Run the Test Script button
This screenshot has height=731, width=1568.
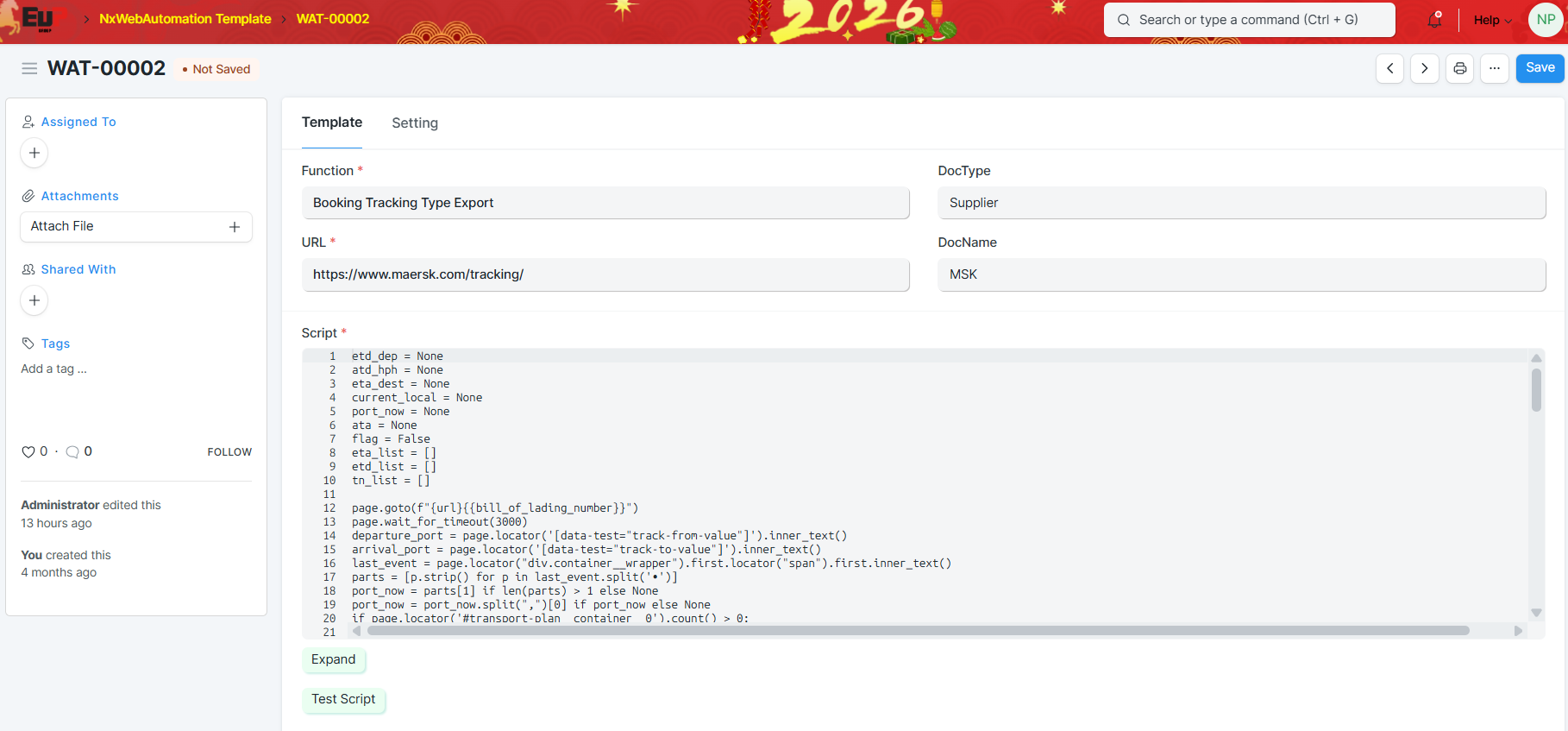pos(343,699)
